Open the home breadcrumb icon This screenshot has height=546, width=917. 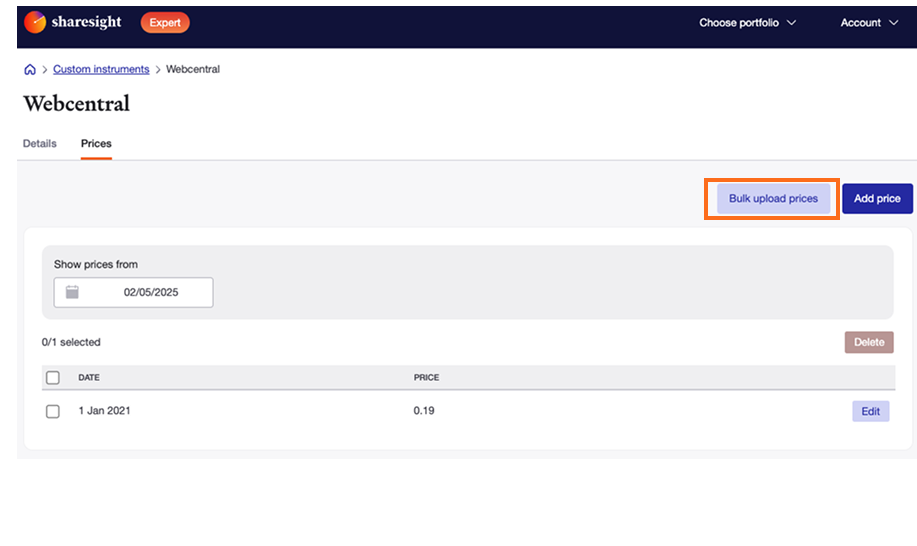coord(30,70)
